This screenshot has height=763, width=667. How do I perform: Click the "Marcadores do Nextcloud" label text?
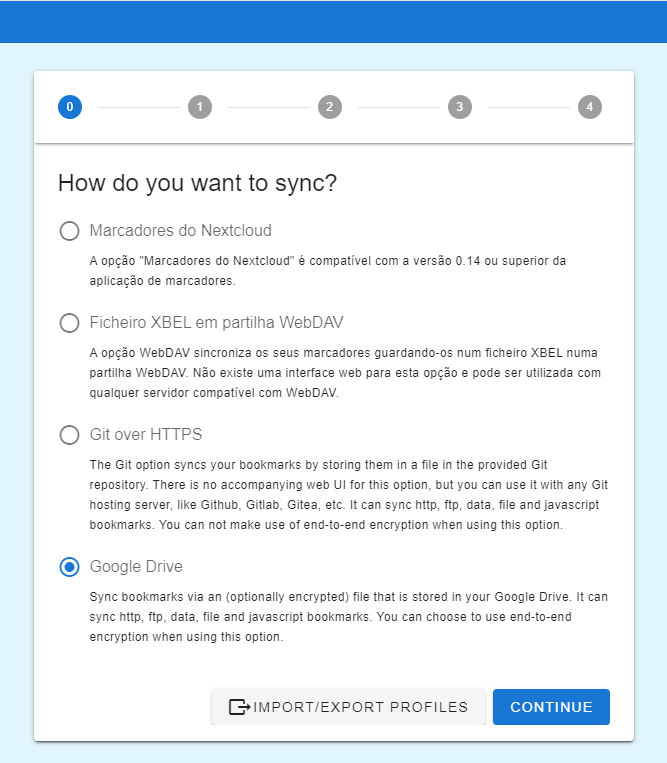click(x=180, y=231)
